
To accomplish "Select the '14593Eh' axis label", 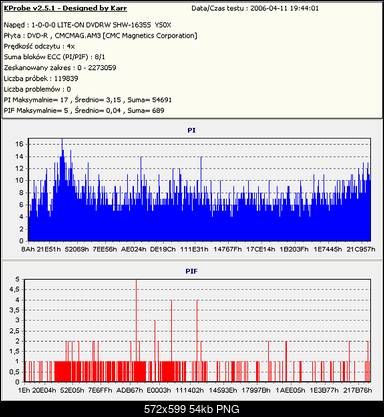I will click(223, 390).
